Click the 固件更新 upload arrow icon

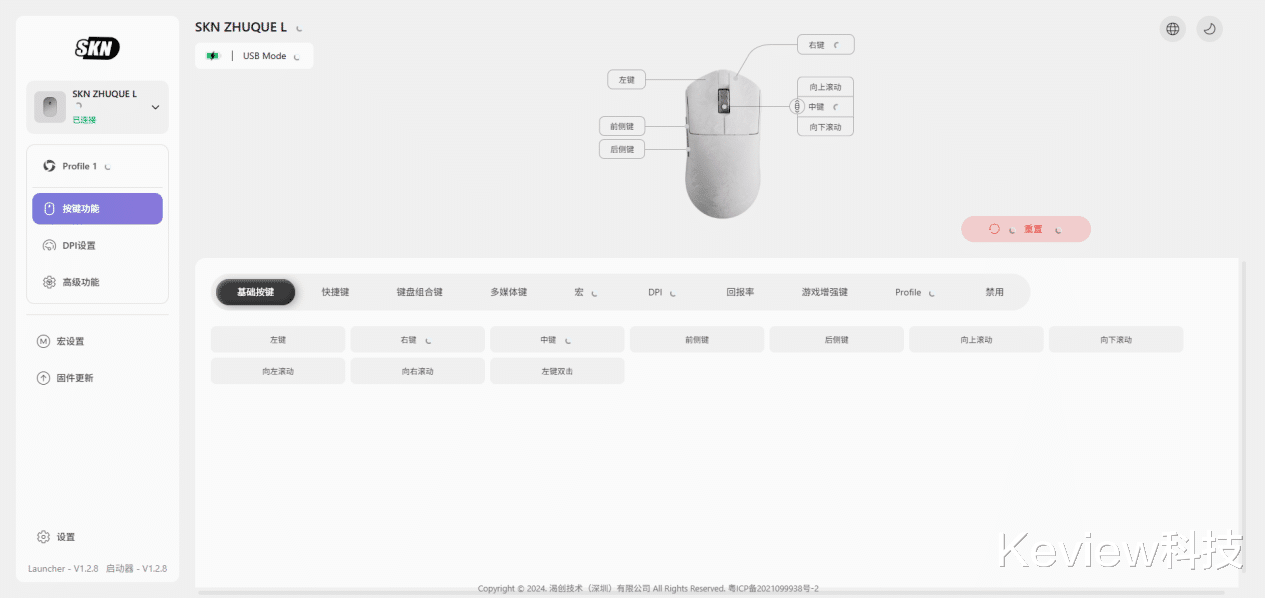(43, 378)
